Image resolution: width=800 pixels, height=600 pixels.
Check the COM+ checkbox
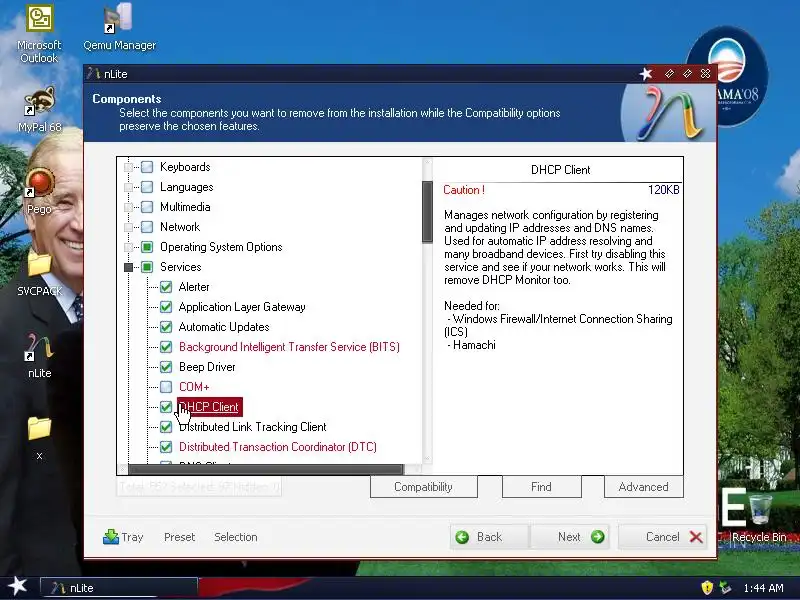click(166, 387)
